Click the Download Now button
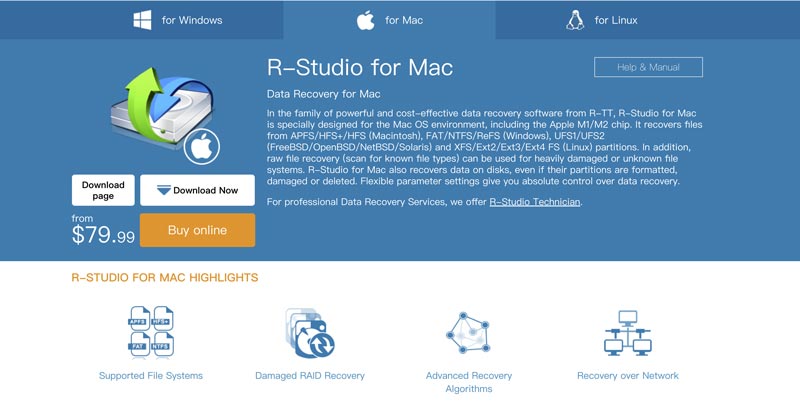Viewport: 800px width, 407px height. 197,190
